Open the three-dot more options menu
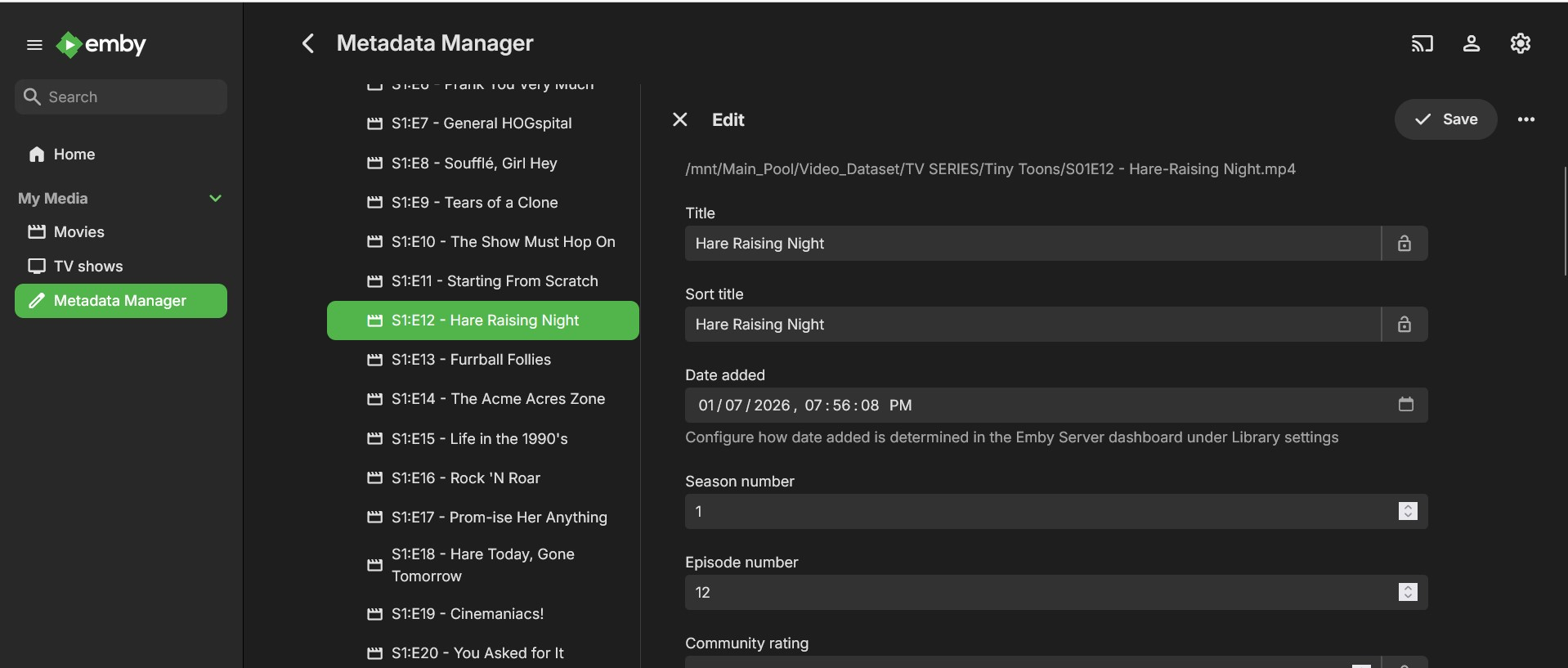Screen dimensions: 1568x668 click(1525, 120)
